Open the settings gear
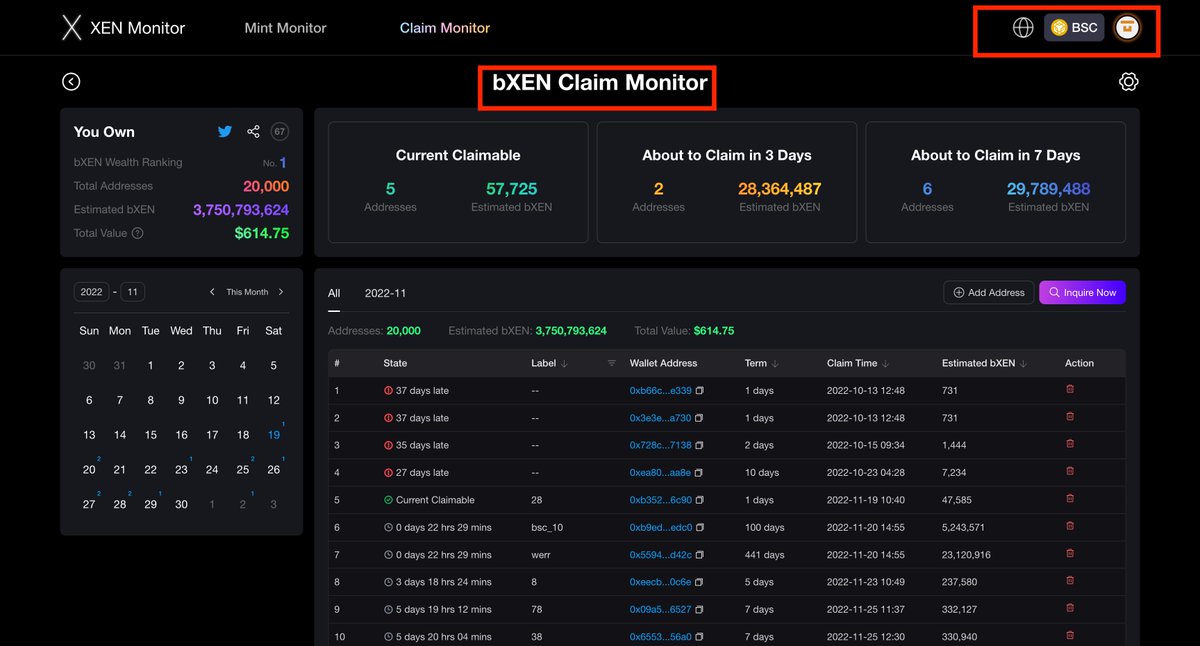 1129,81
